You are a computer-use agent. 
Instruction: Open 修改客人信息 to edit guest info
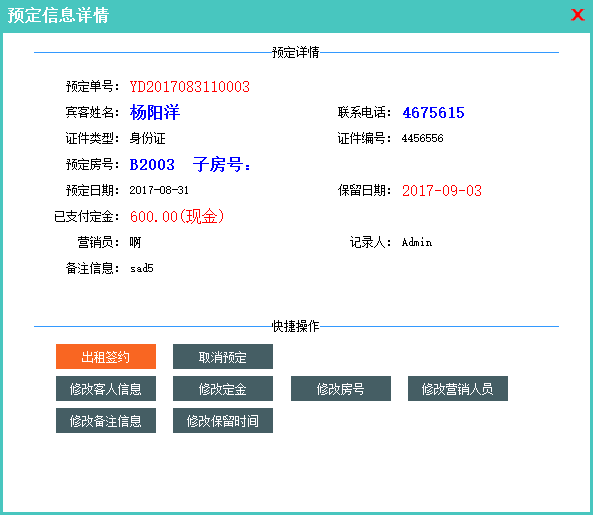click(106, 389)
